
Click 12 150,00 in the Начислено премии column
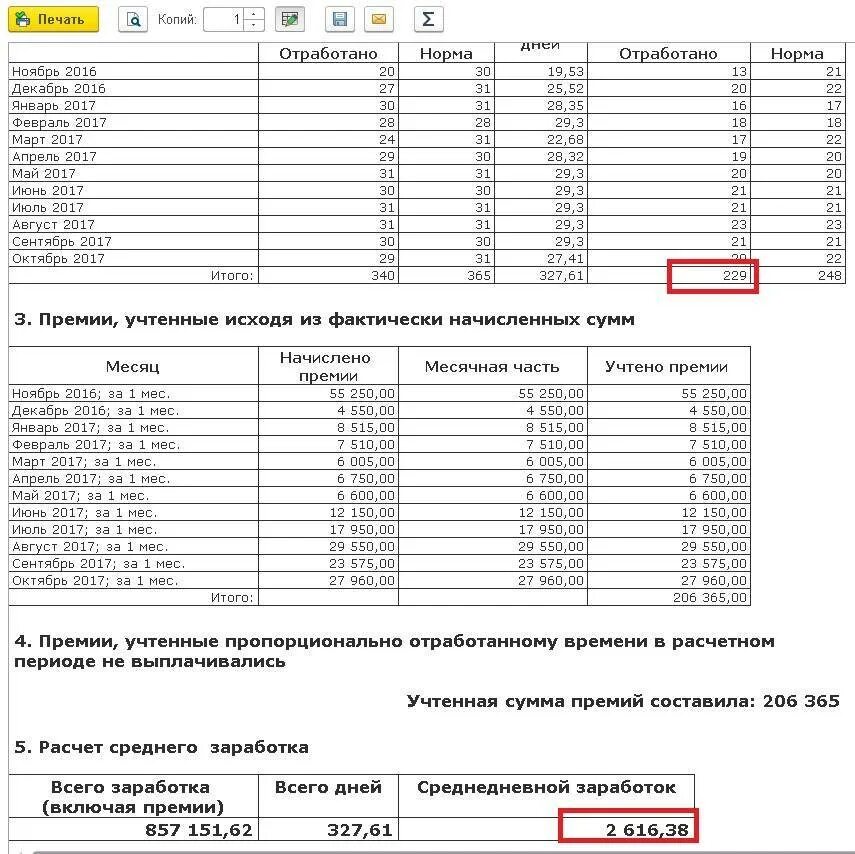pyautogui.click(x=328, y=513)
